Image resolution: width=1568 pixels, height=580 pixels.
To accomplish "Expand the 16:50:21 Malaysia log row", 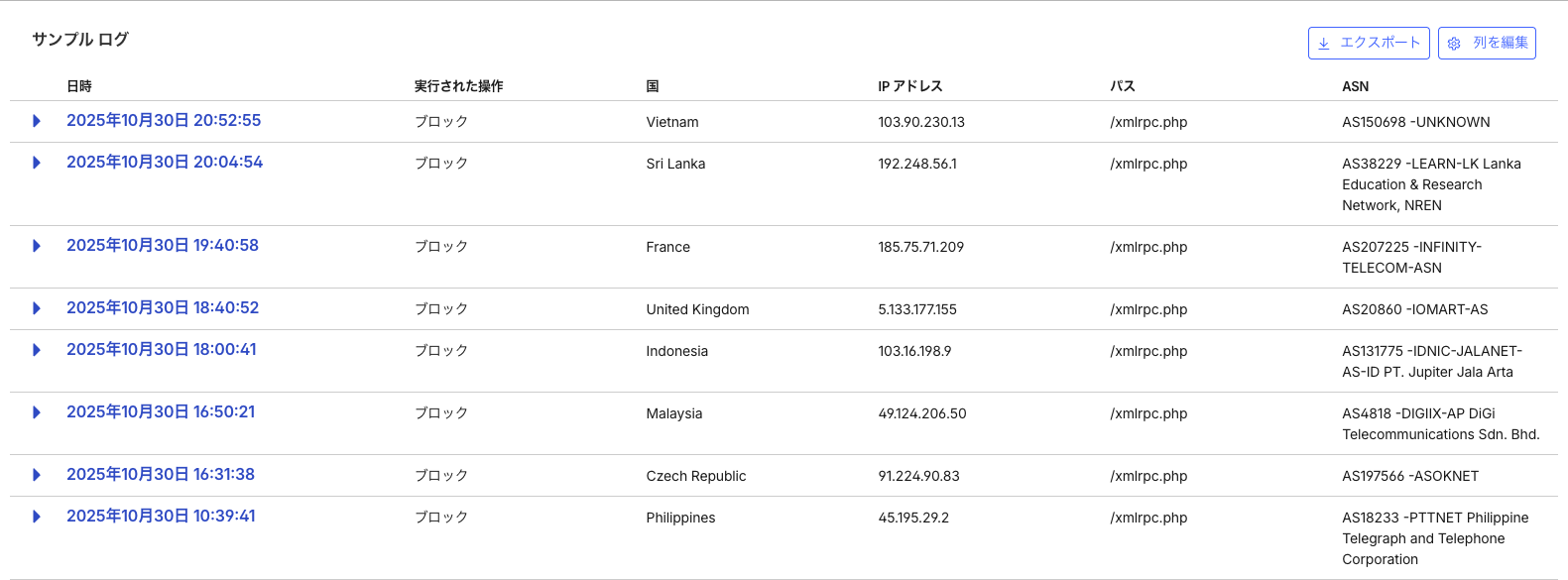I will [x=37, y=412].
